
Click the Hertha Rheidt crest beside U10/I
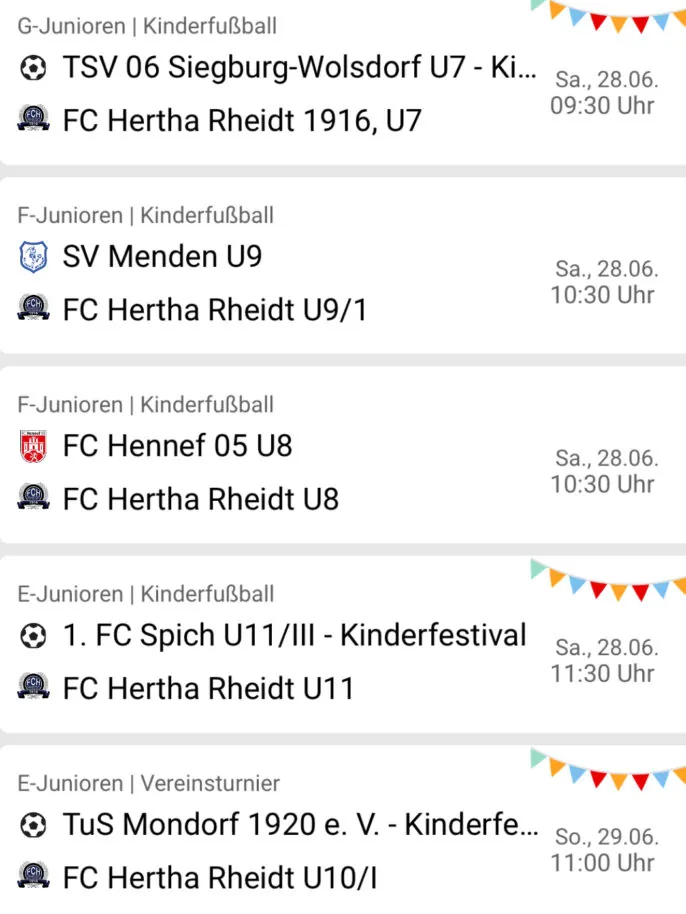pos(33,876)
